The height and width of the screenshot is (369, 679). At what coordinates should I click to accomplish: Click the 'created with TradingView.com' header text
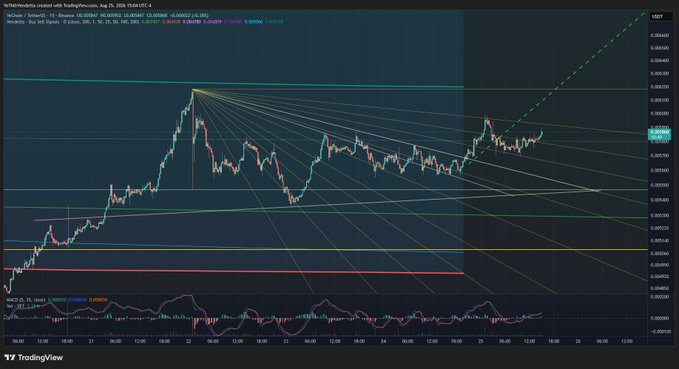click(68, 6)
